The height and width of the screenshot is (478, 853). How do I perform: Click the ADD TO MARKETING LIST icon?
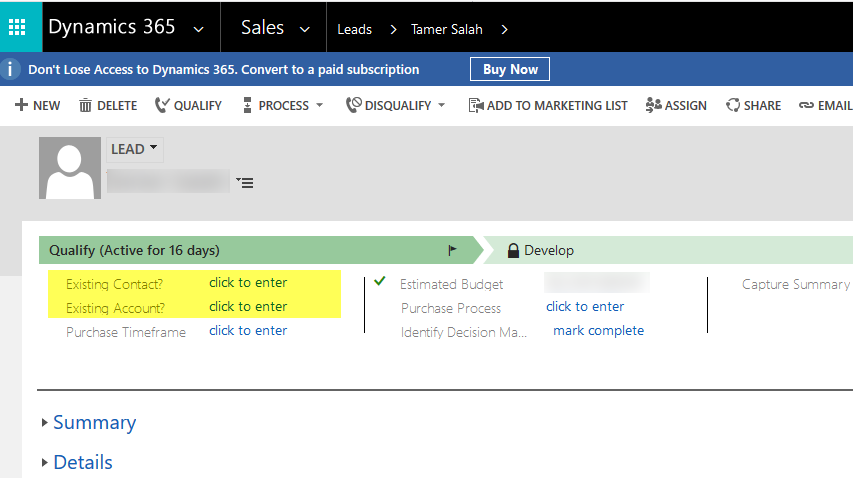pos(476,105)
